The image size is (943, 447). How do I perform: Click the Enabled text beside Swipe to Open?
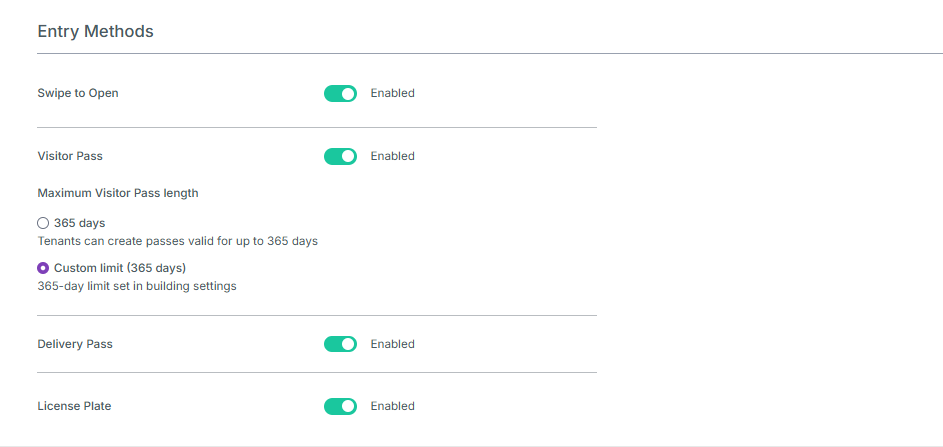[x=392, y=93]
